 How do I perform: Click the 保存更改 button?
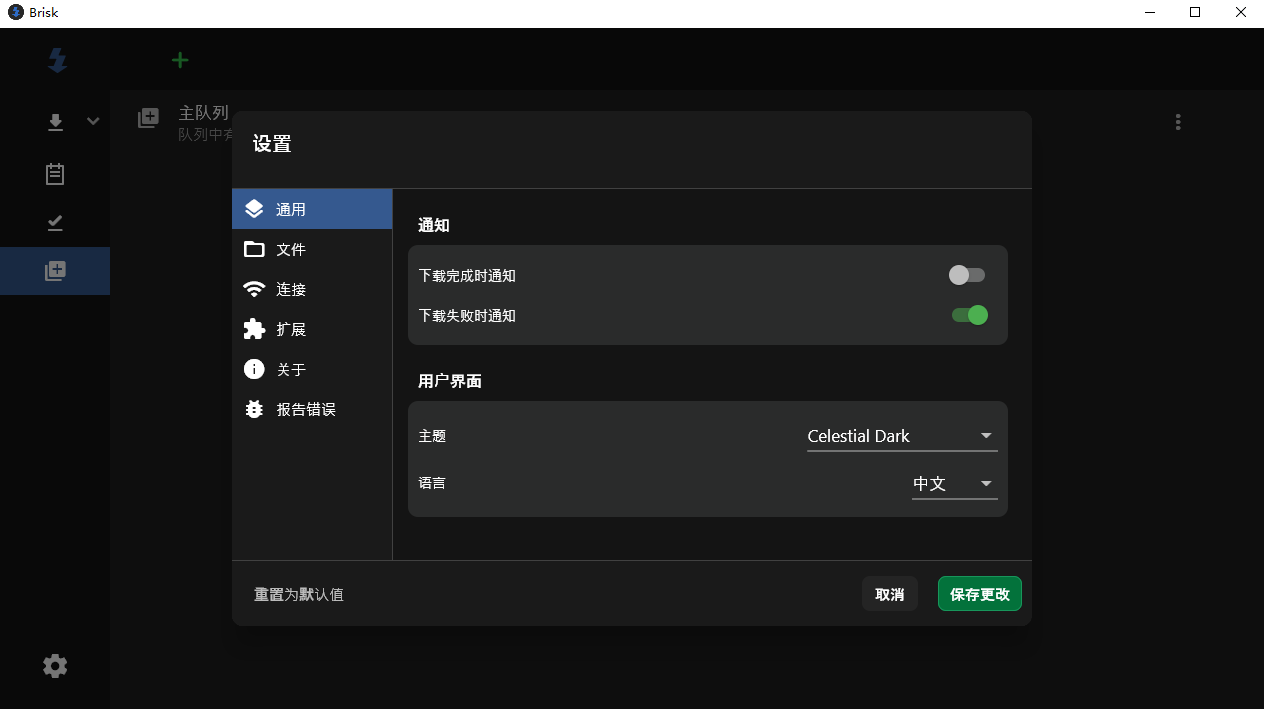979,594
